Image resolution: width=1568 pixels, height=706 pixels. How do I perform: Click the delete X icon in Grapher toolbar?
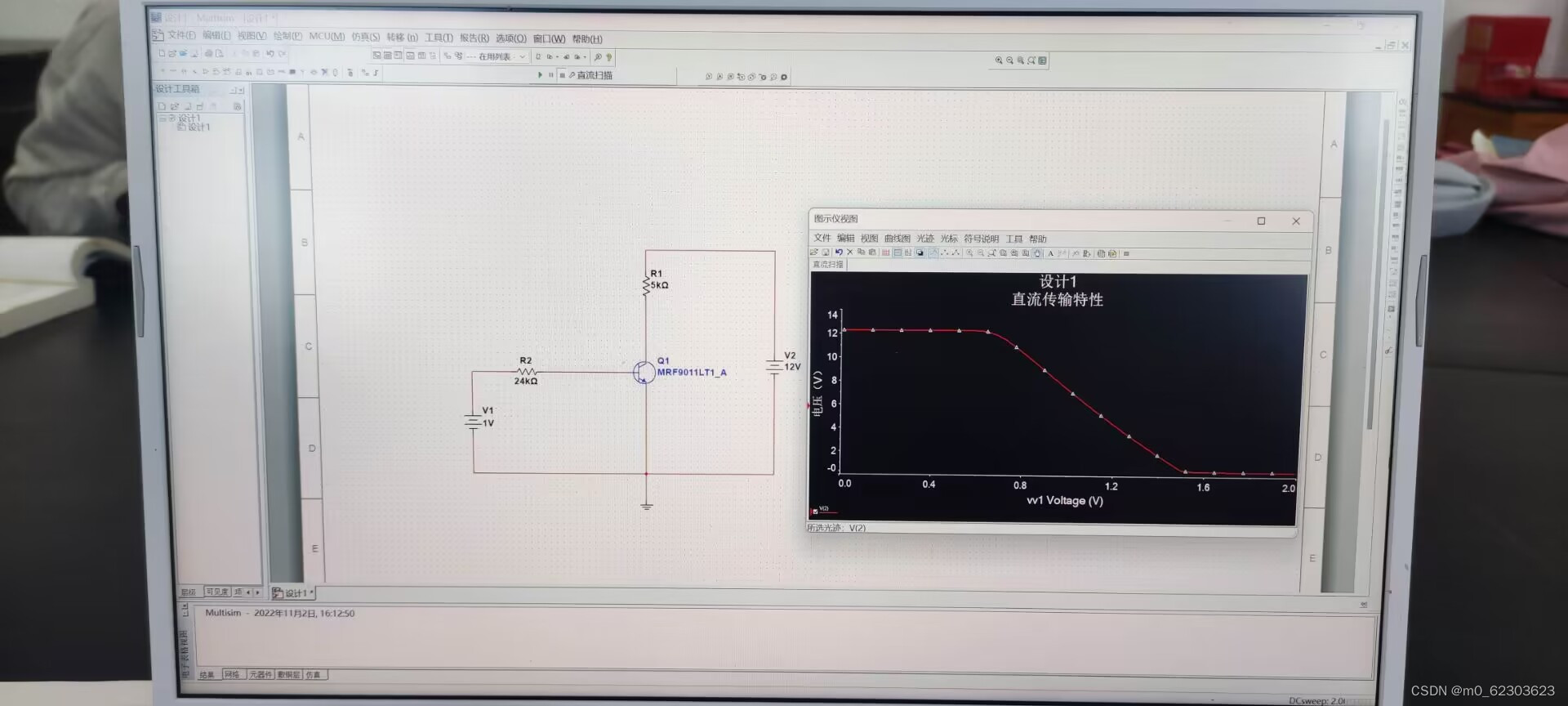click(850, 252)
